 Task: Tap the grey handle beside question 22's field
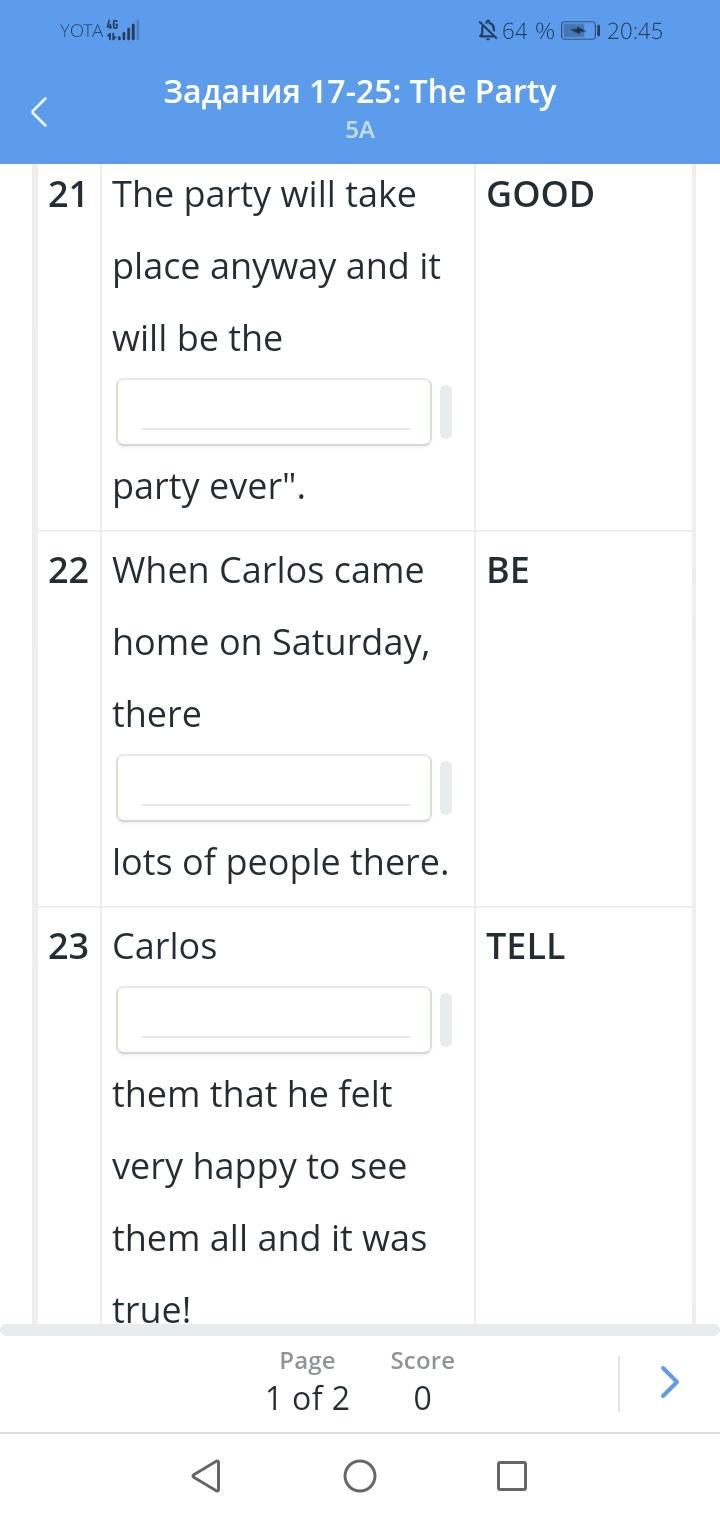446,788
